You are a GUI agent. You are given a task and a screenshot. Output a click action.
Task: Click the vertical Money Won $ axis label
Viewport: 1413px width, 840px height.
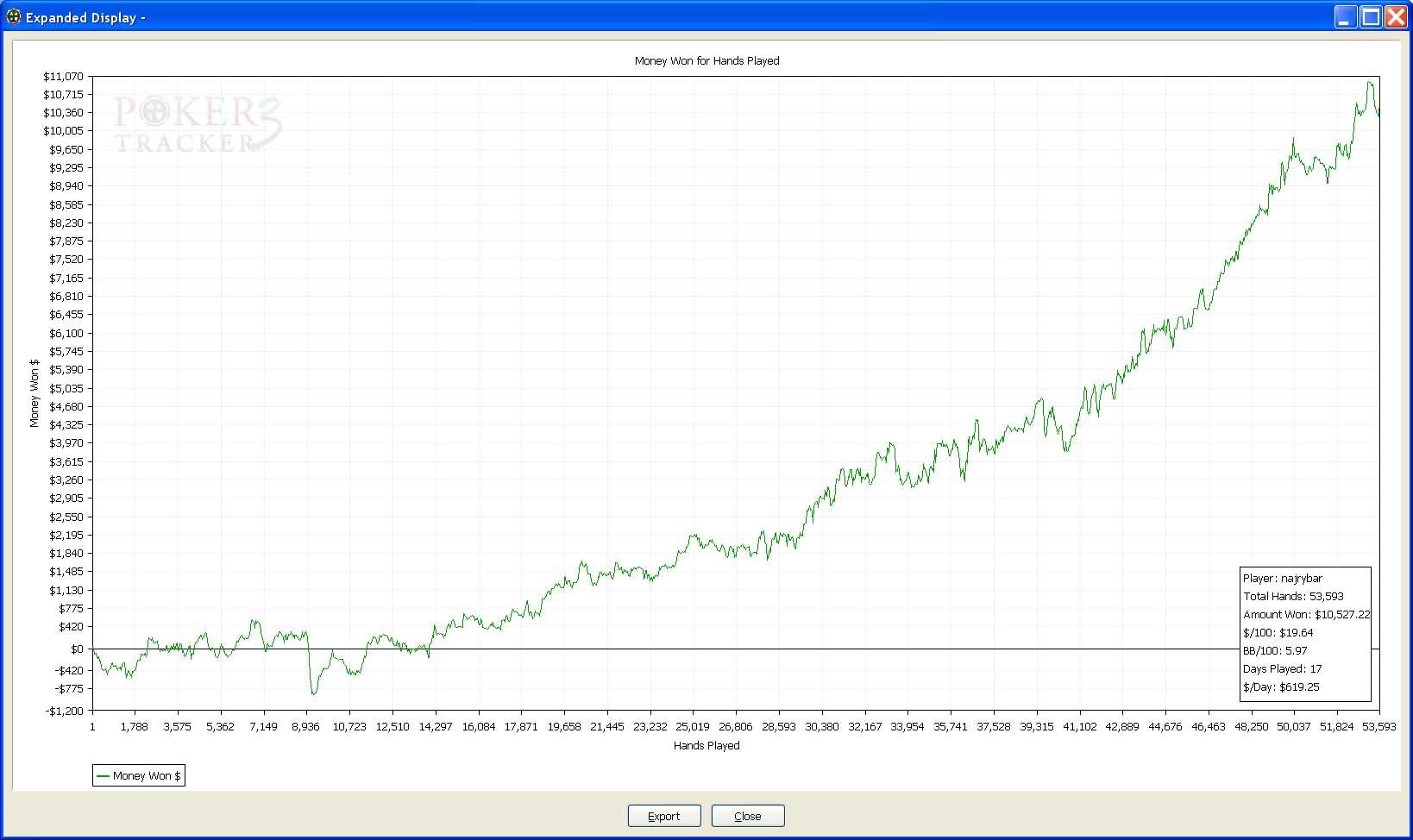point(35,393)
